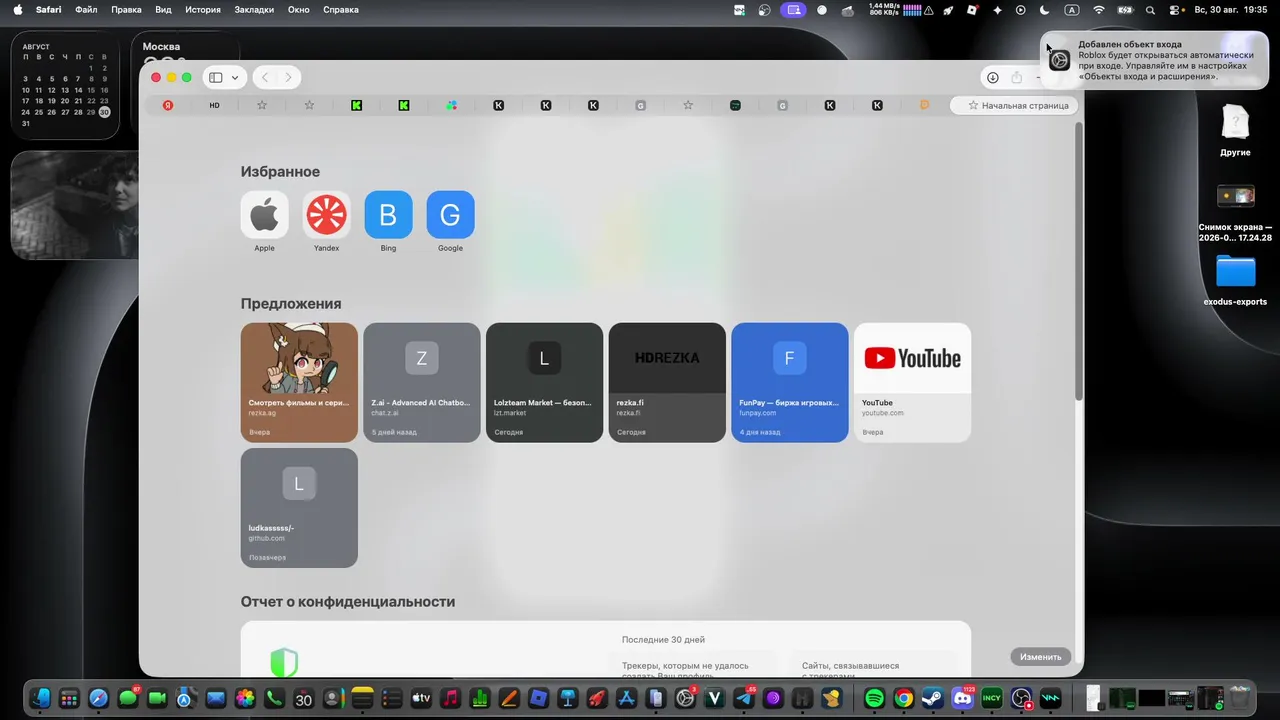Open the Trash in the Dock
Screen dimensions: 1280x720
coord(1240,698)
